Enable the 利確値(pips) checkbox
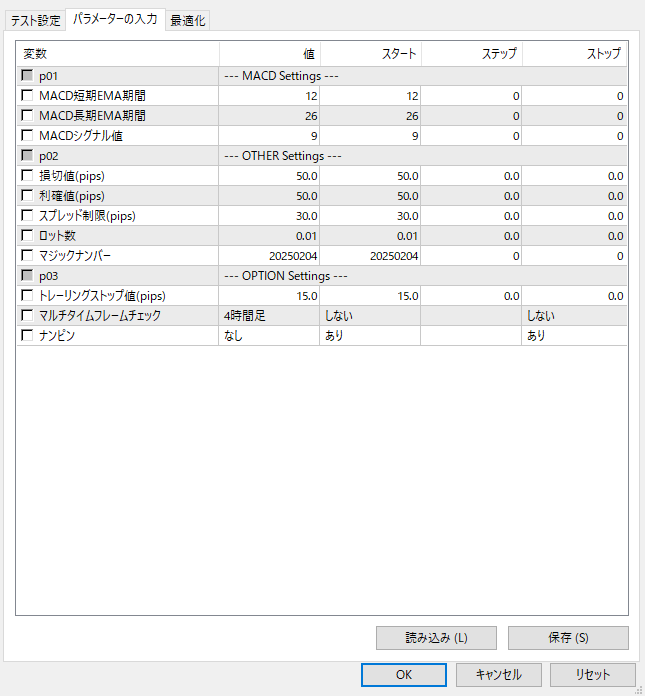Screen dimensions: 645x696 27,196
